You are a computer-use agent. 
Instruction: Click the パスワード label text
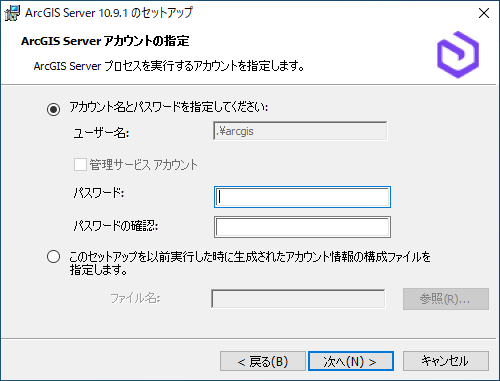point(99,193)
